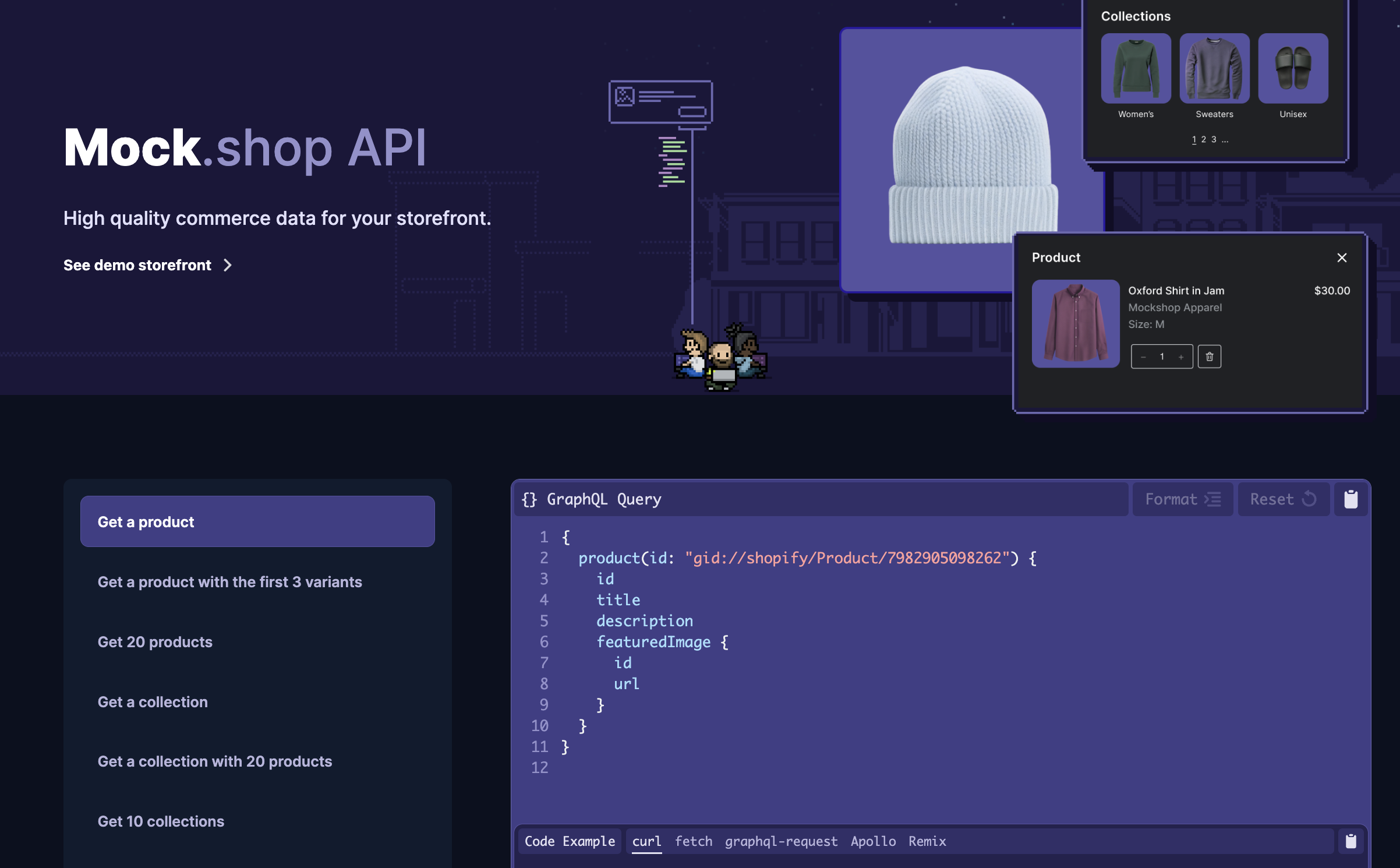The image size is (1400, 868).
Task: Switch to the Remix code tab
Action: tap(927, 841)
